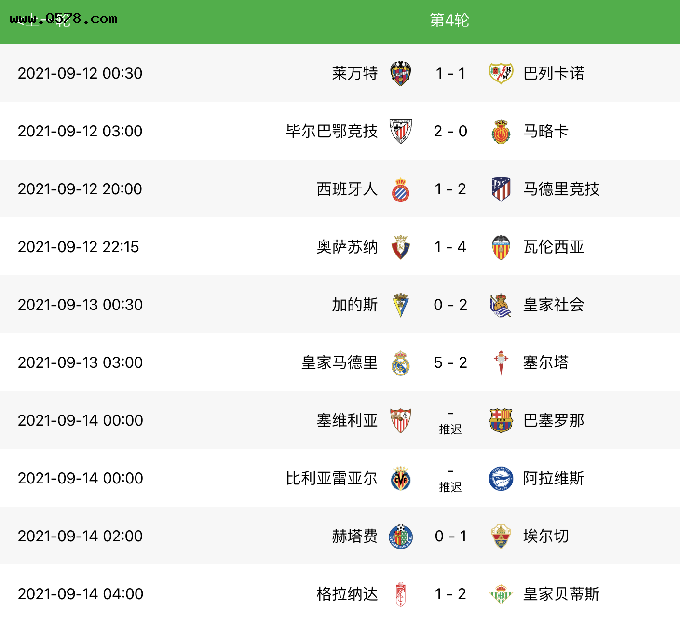Click the Valencia bat crest icon
680x618 pixels.
click(x=501, y=247)
